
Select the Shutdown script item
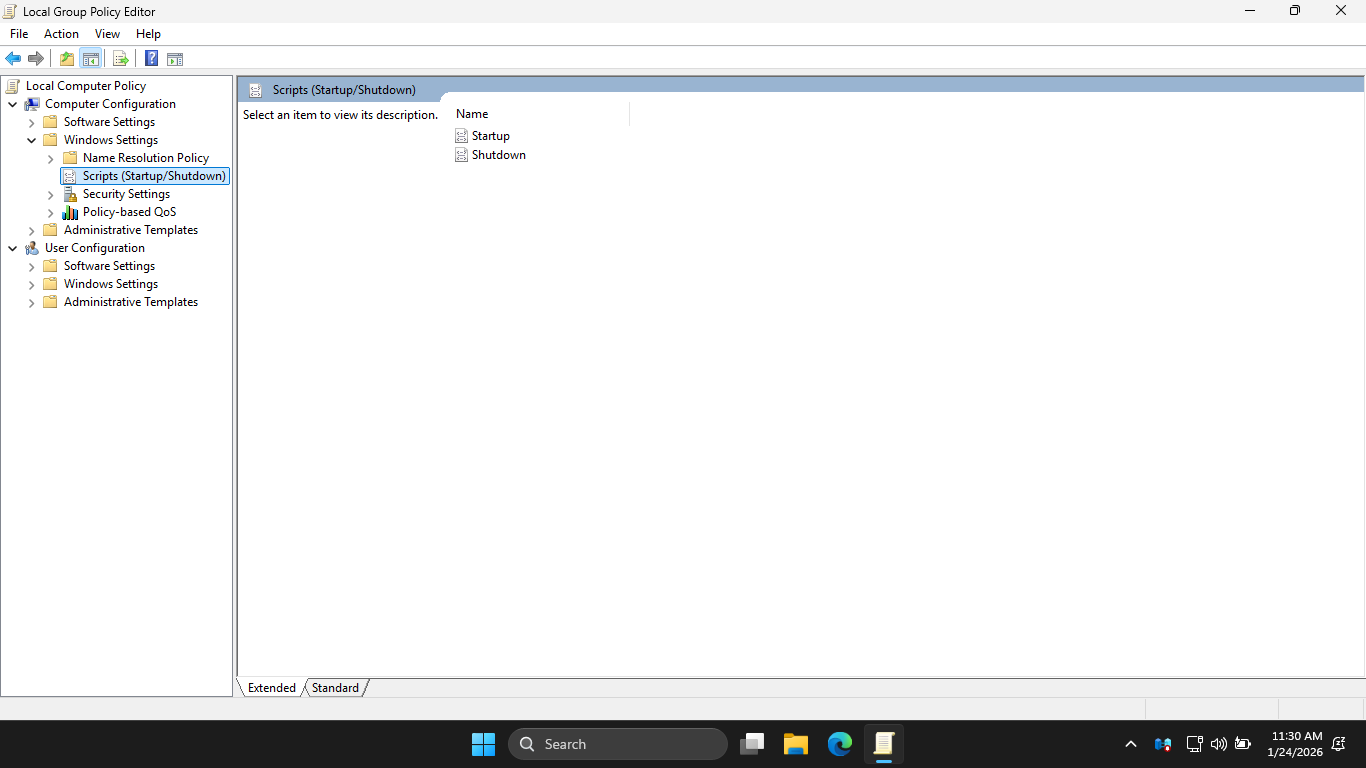pyautogui.click(x=498, y=155)
